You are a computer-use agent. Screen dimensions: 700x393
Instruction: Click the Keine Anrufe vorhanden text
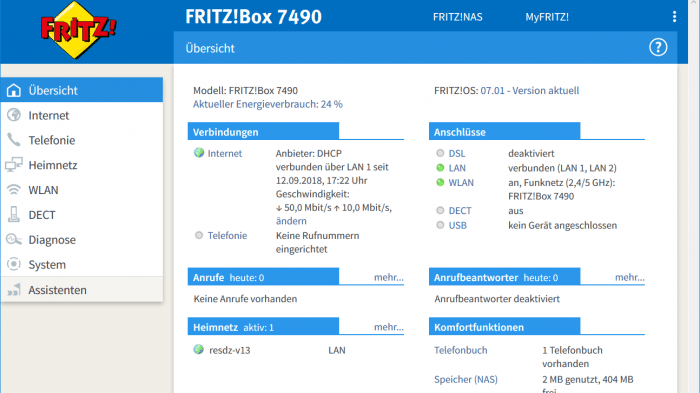pos(245,299)
